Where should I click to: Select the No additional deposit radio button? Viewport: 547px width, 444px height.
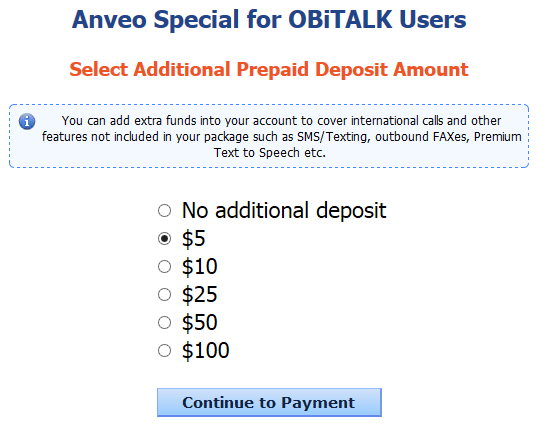pyautogui.click(x=164, y=211)
